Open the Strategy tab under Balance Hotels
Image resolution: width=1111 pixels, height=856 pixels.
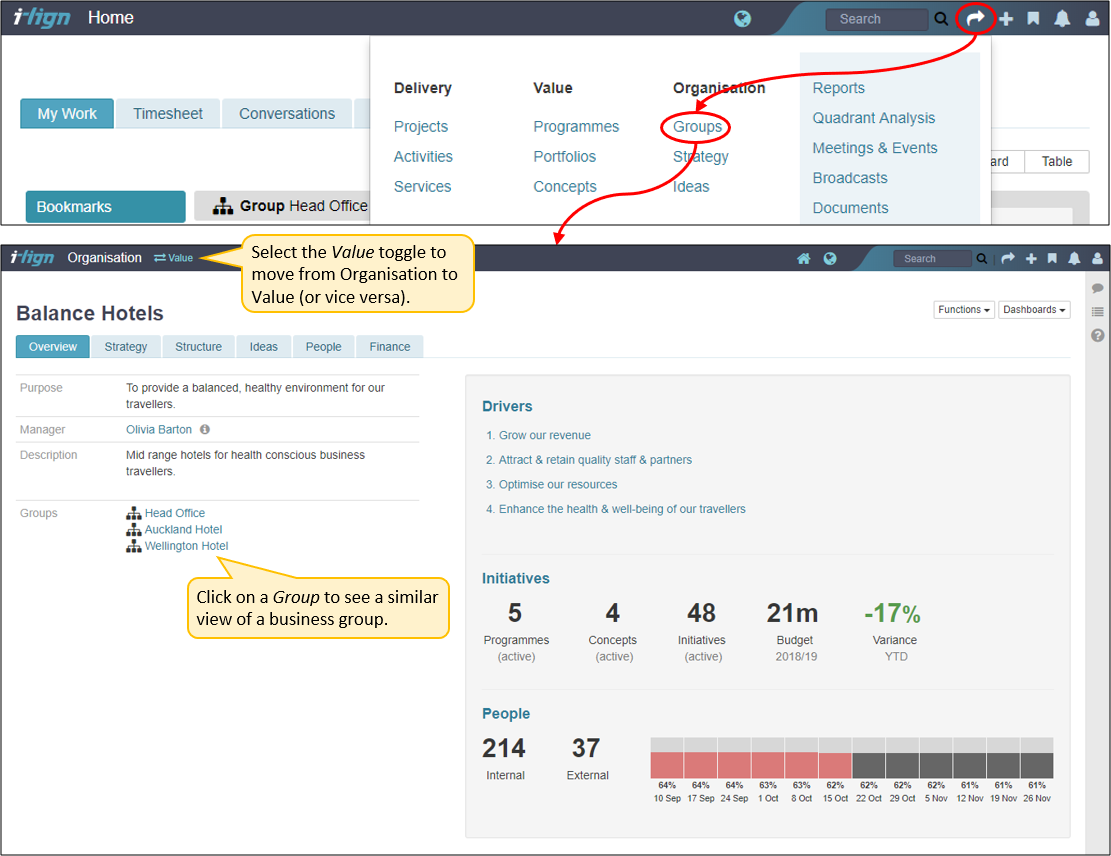126,347
